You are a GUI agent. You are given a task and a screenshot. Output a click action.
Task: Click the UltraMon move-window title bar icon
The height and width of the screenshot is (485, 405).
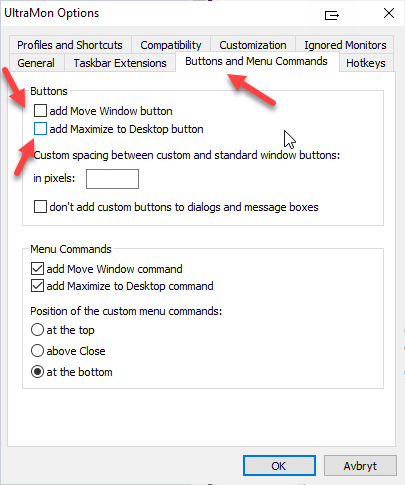tap(331, 15)
